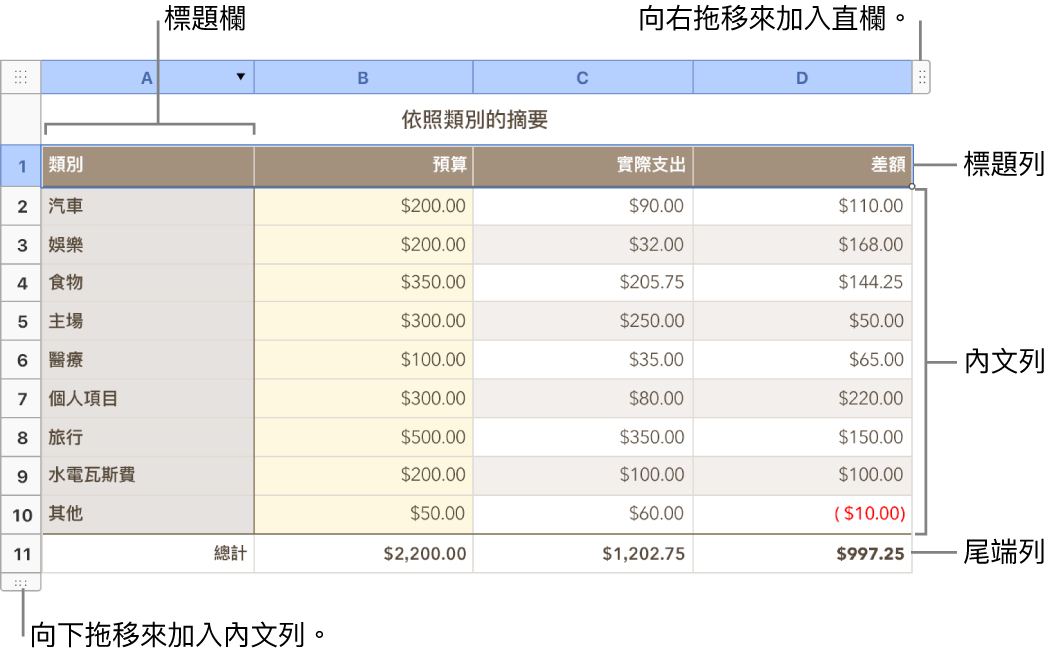Select column header A
1061x654 pixels.
click(x=146, y=76)
